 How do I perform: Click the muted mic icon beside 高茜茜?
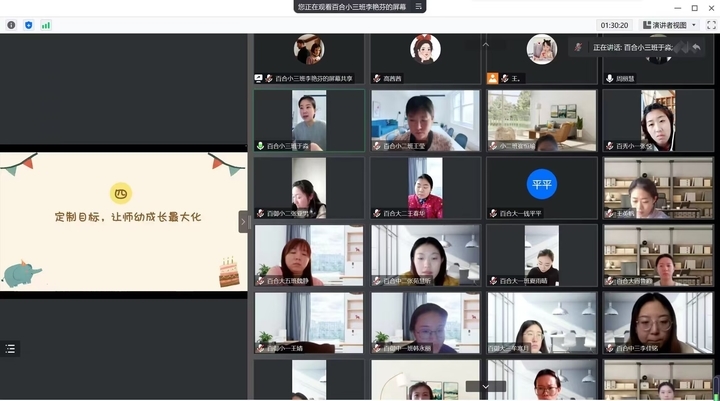tap(377, 79)
